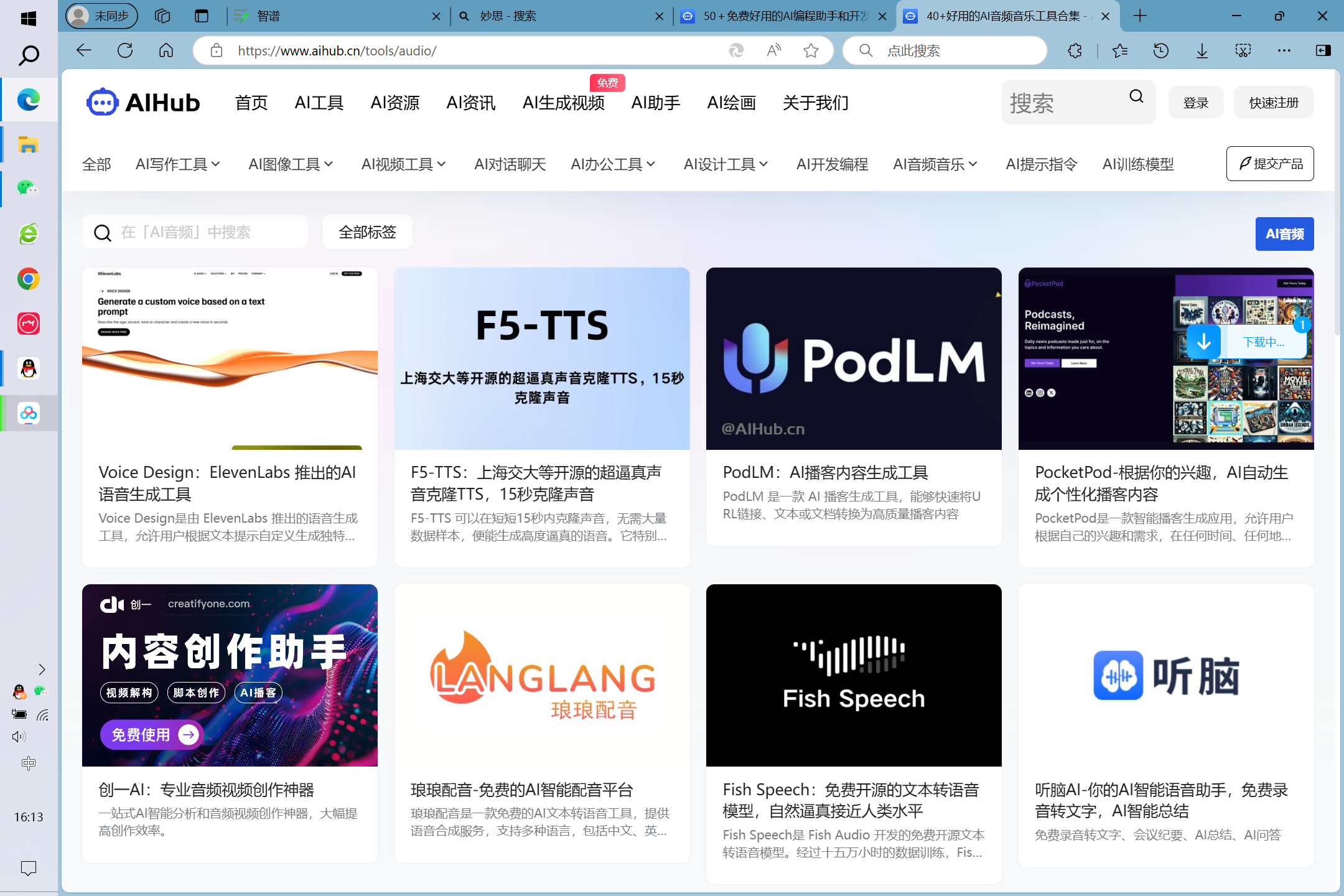Open Google Chrome from taskbar
The image size is (1344, 896).
click(x=29, y=279)
